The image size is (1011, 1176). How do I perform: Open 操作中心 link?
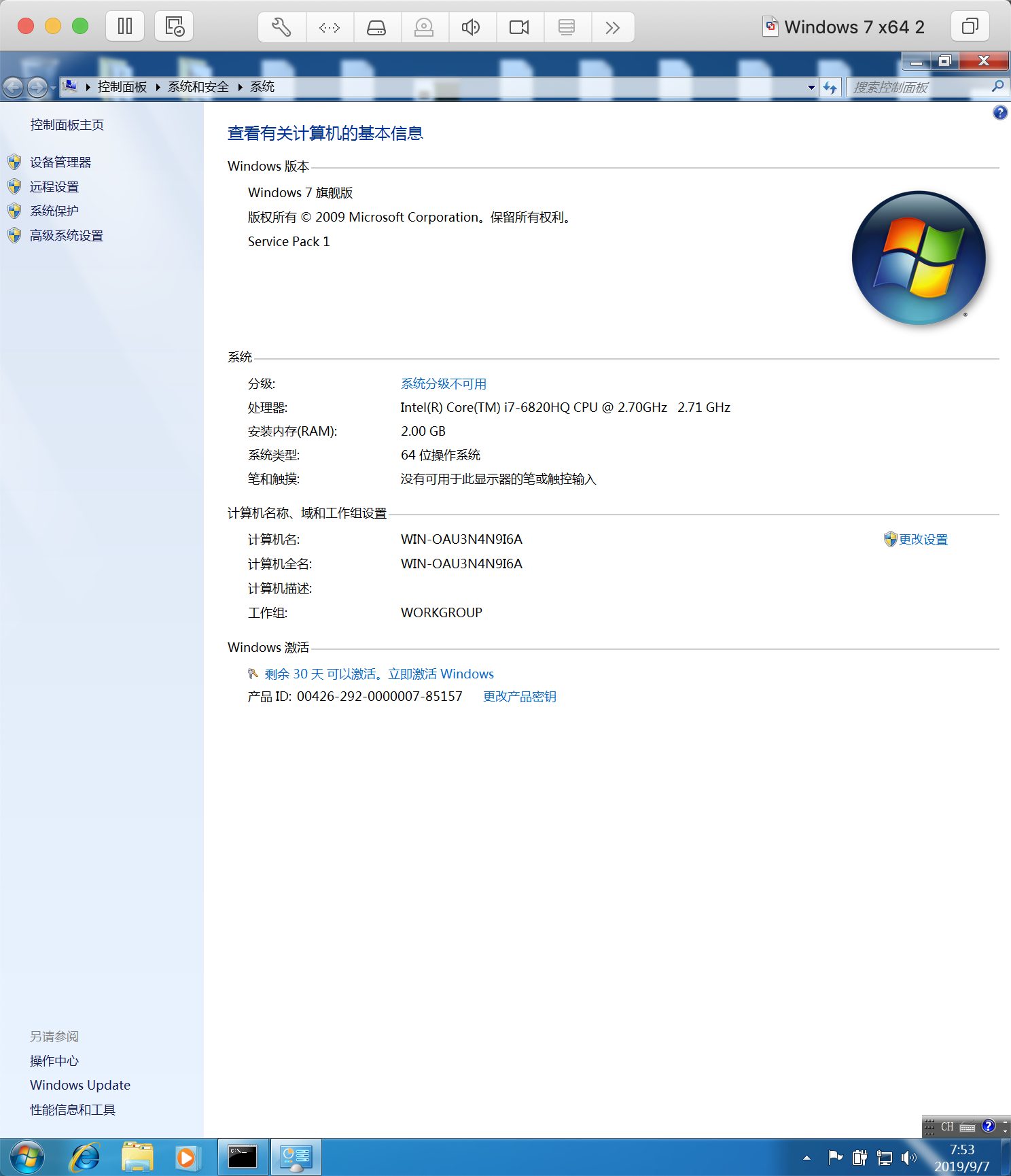[54, 1061]
